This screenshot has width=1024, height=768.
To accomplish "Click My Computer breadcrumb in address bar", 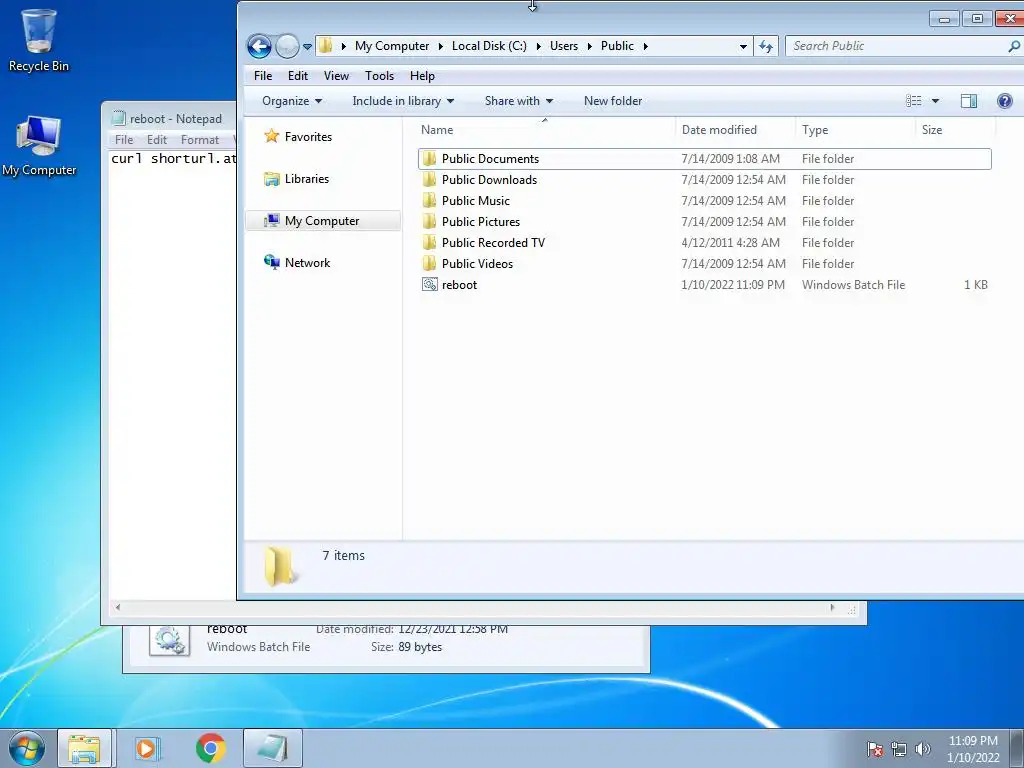I will click(x=392, y=46).
